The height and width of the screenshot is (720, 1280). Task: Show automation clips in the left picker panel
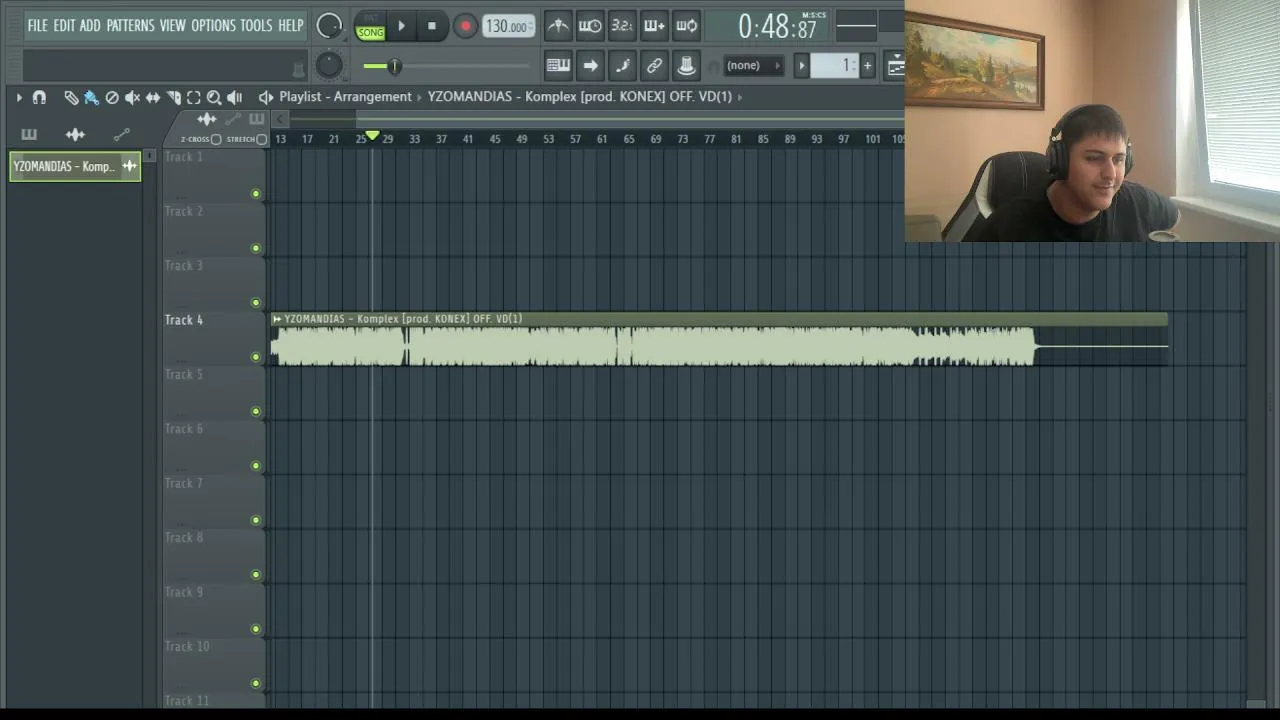122,135
